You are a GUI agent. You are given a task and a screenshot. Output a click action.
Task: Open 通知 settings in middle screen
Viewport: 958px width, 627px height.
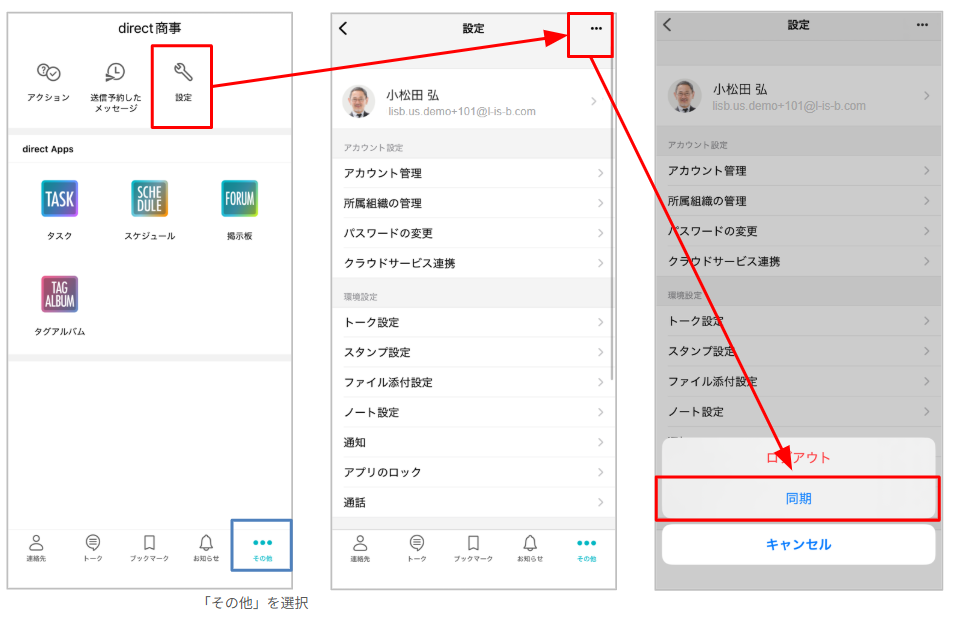tap(473, 442)
